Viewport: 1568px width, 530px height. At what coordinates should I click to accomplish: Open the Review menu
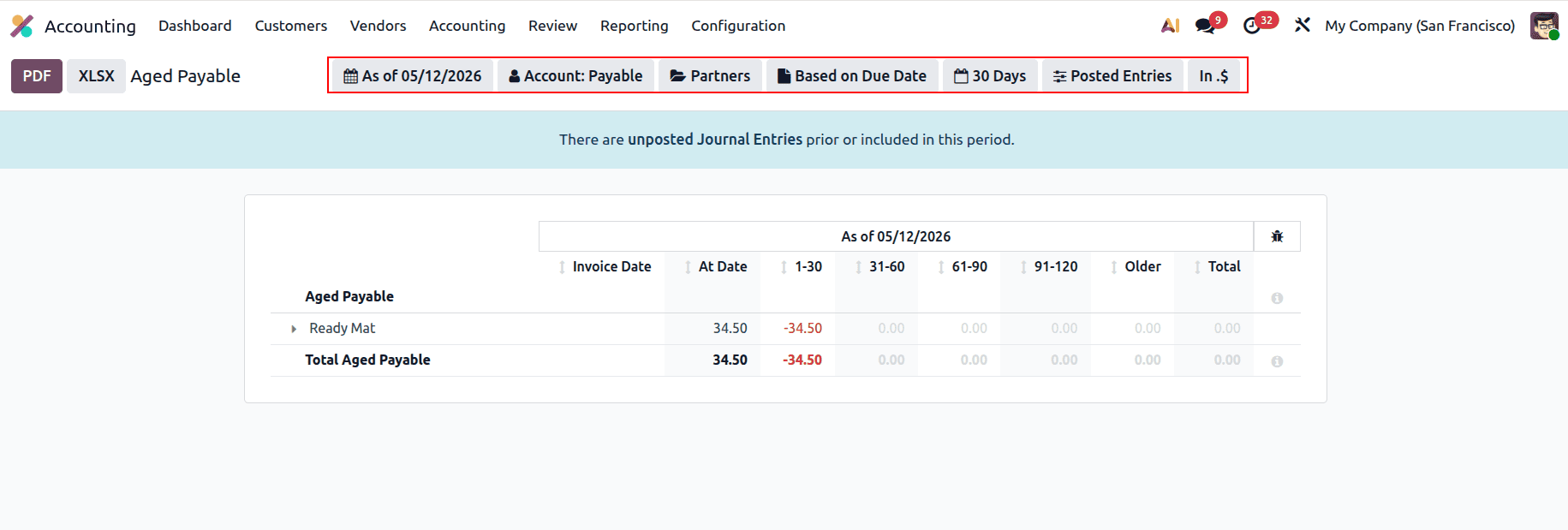tap(552, 26)
